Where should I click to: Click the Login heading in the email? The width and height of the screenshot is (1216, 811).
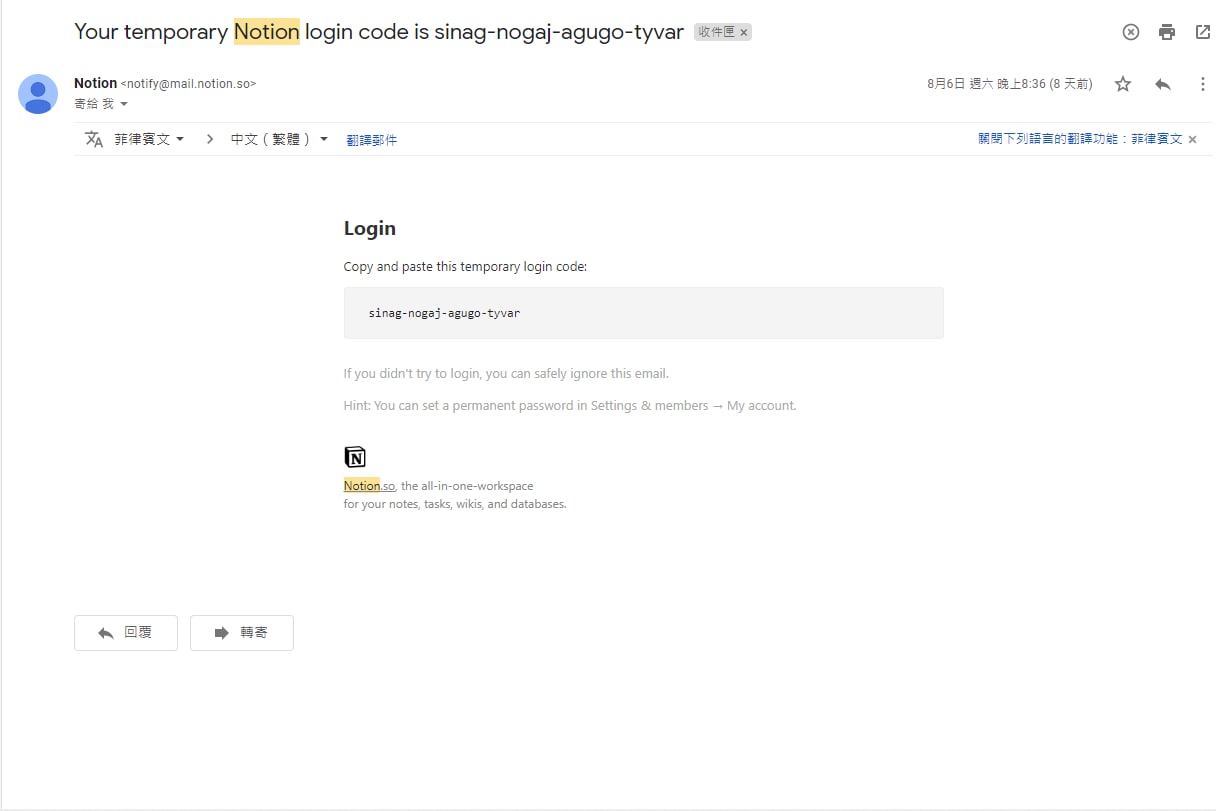coord(370,228)
